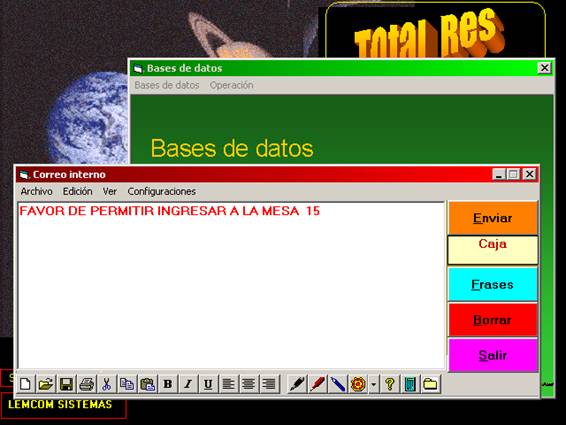The height and width of the screenshot is (425, 566).
Task: Select the red pen color icon
Action: click(x=318, y=384)
